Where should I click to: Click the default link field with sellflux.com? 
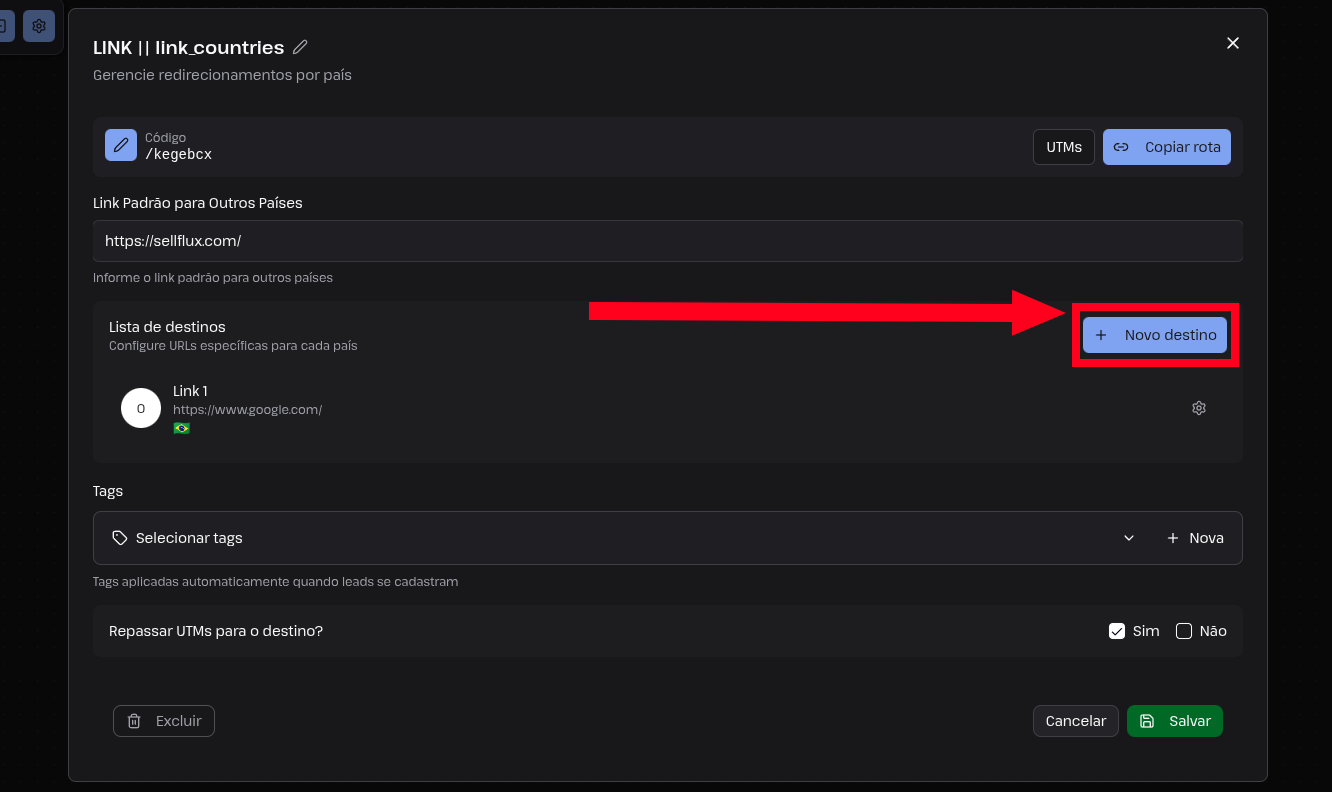(668, 241)
